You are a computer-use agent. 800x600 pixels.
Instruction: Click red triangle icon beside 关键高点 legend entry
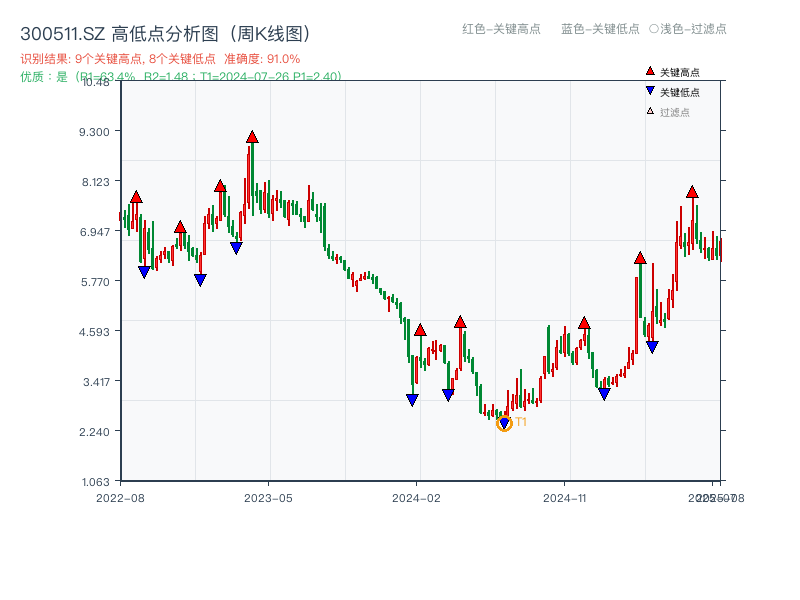pos(650,70)
